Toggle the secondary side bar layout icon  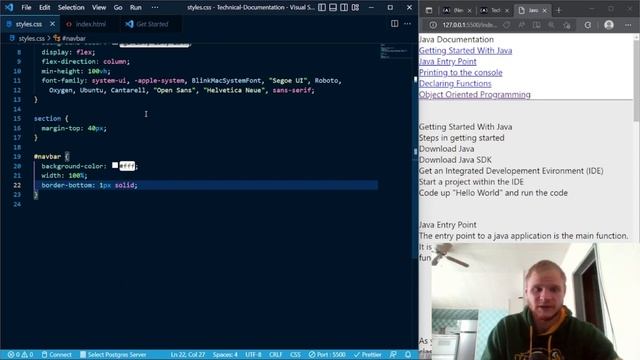344,7
